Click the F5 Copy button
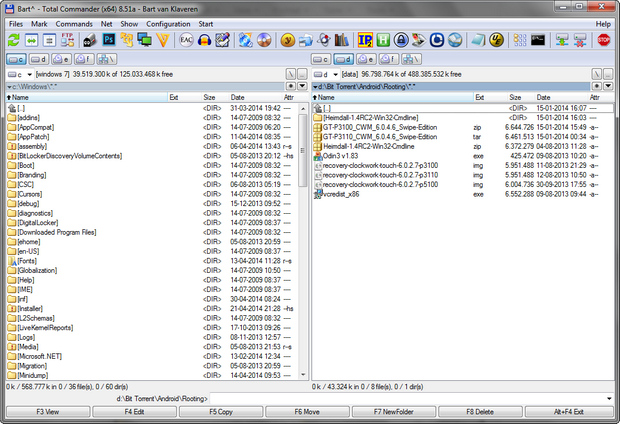This screenshot has width=620, height=424. (221, 412)
